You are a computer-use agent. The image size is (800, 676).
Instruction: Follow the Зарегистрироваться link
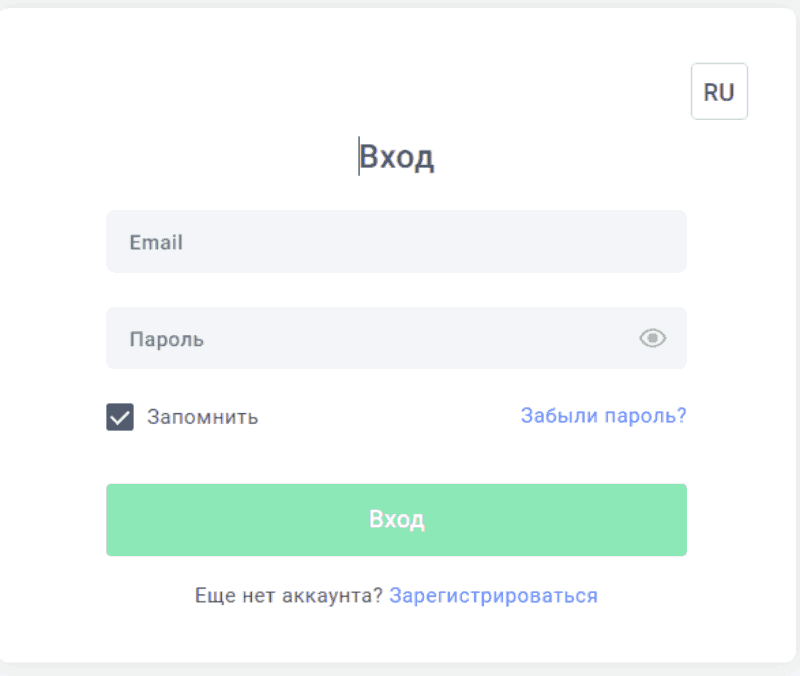pyautogui.click(x=493, y=596)
